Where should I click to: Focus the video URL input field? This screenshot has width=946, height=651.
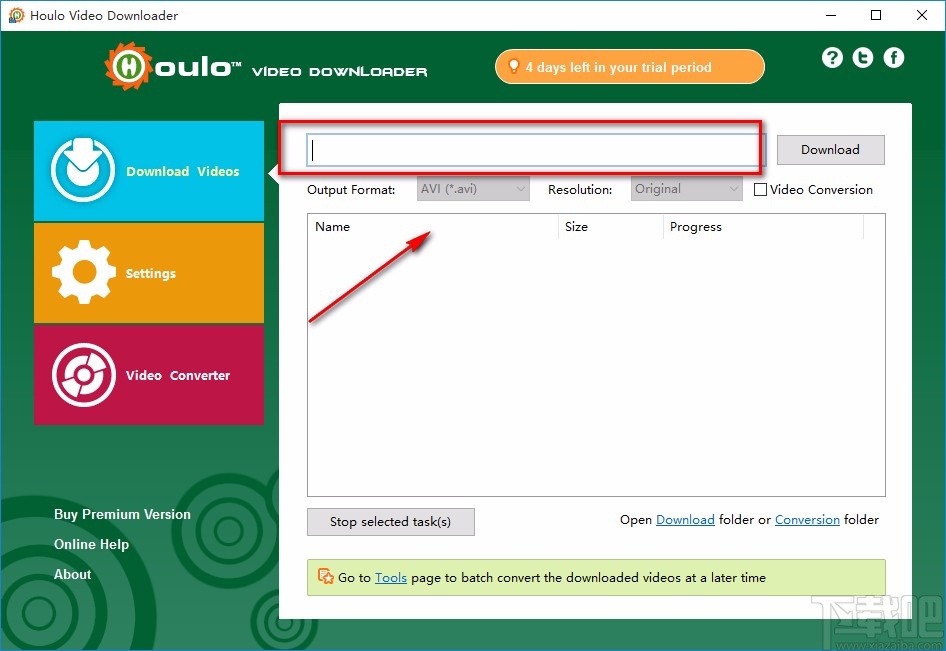pos(536,150)
